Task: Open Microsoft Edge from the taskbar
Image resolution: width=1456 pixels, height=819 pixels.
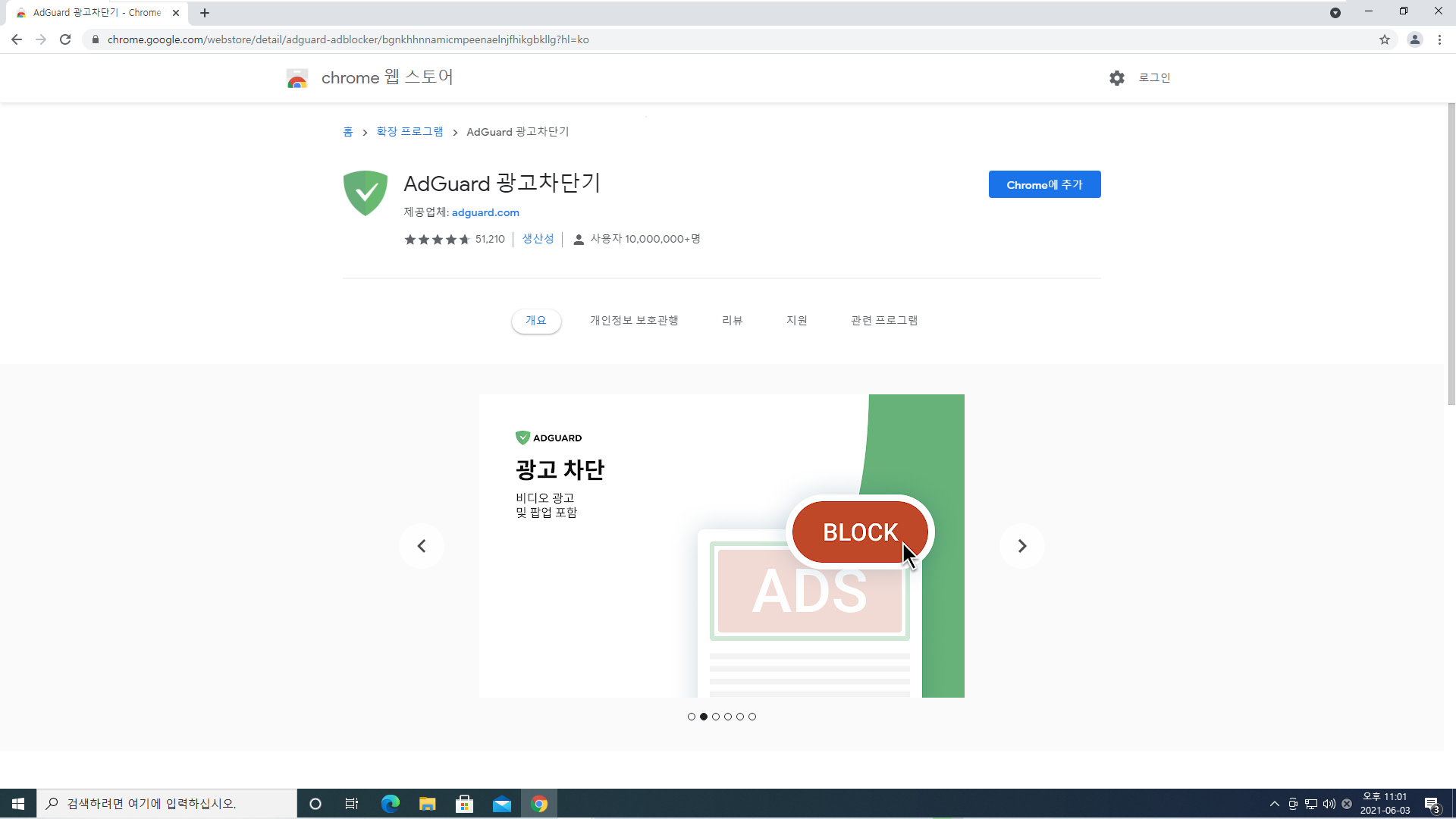Action: pyautogui.click(x=391, y=804)
